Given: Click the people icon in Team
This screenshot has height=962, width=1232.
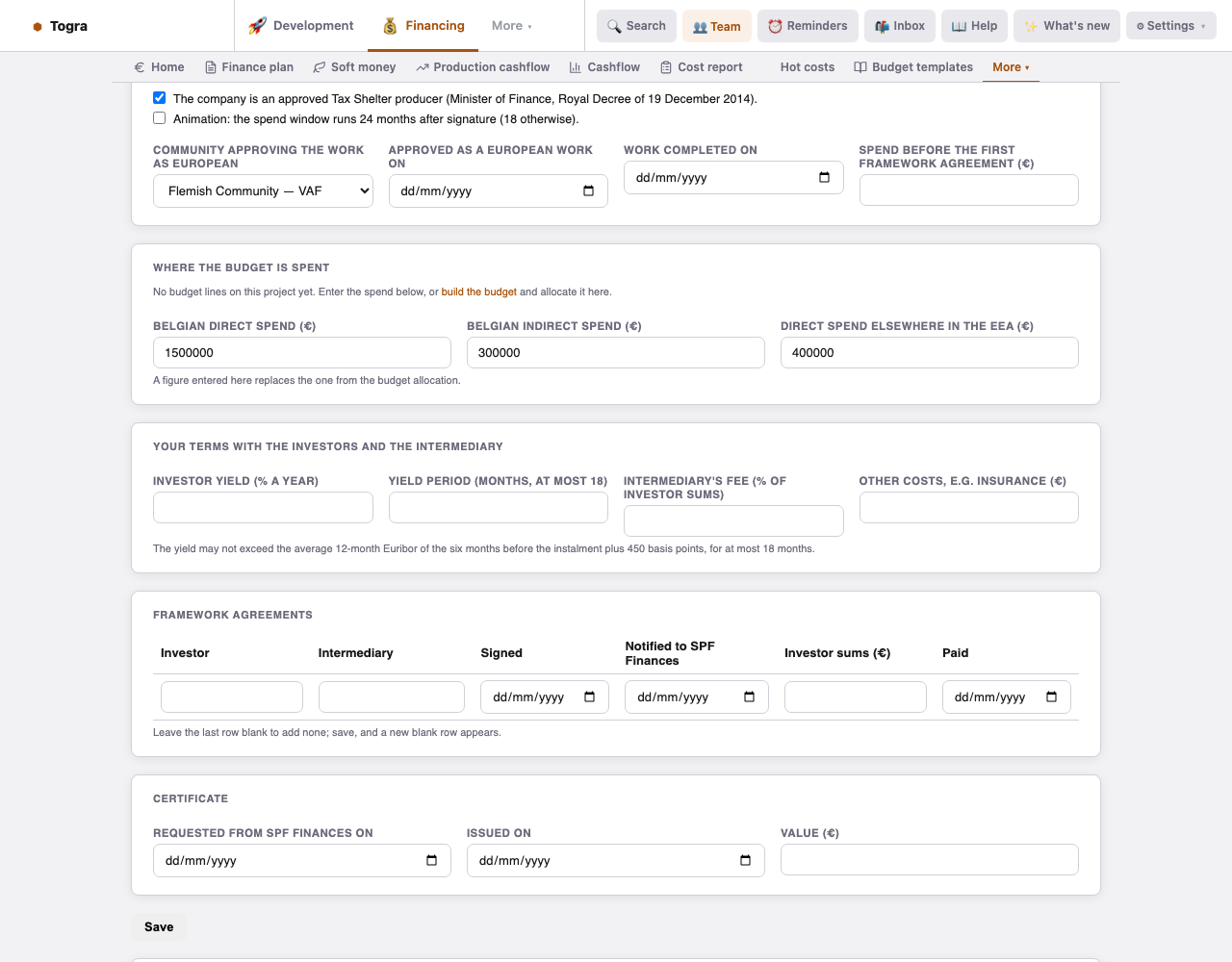Looking at the screenshot, I should click(700, 27).
